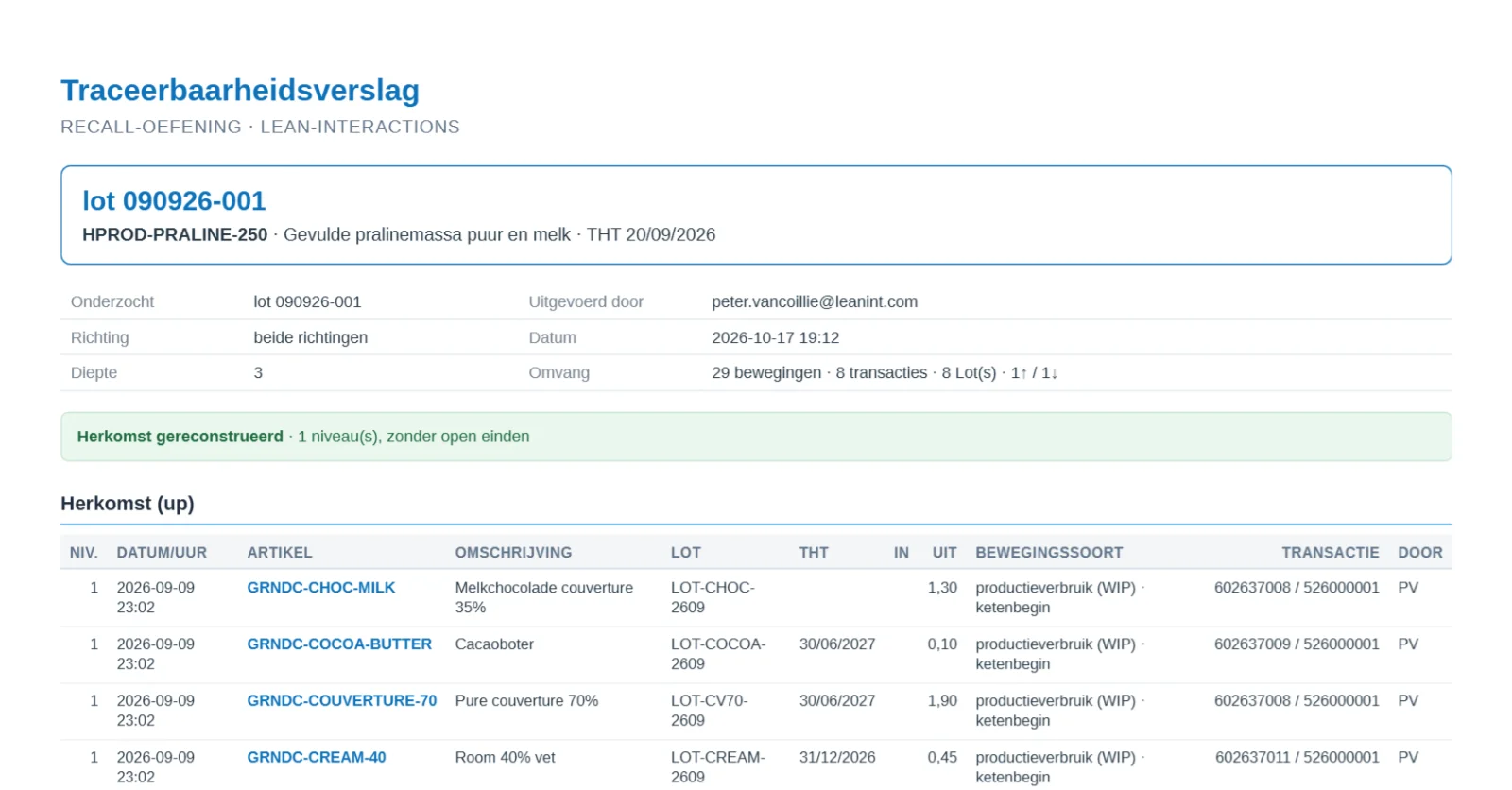Click the Traceerbaarheidsverslag page title

coord(240,91)
